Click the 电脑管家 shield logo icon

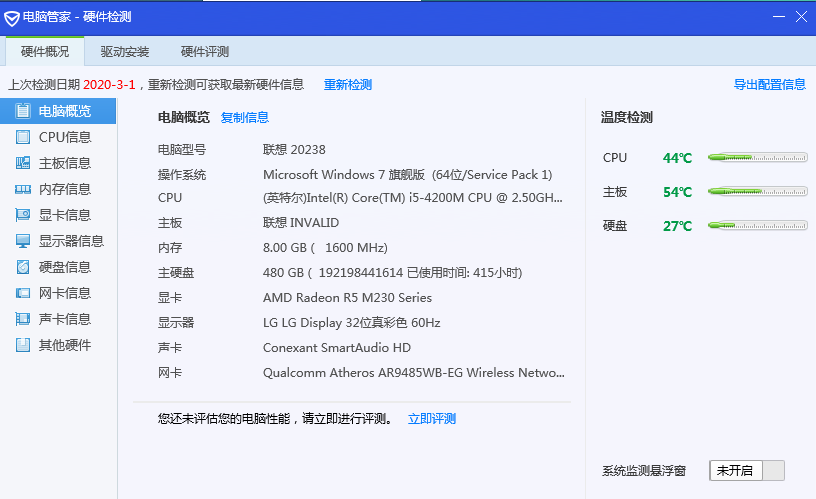click(x=11, y=18)
